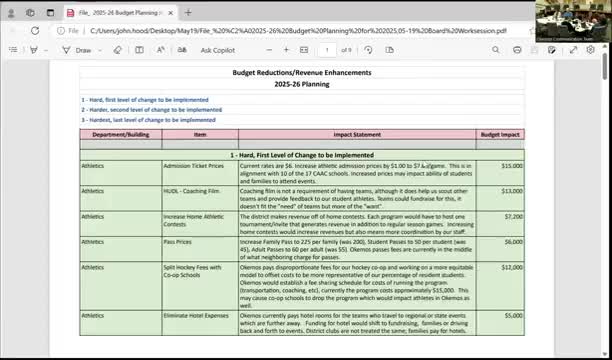Open Ask Copilot
Viewport: 612px width, 360px height.
(218, 50)
